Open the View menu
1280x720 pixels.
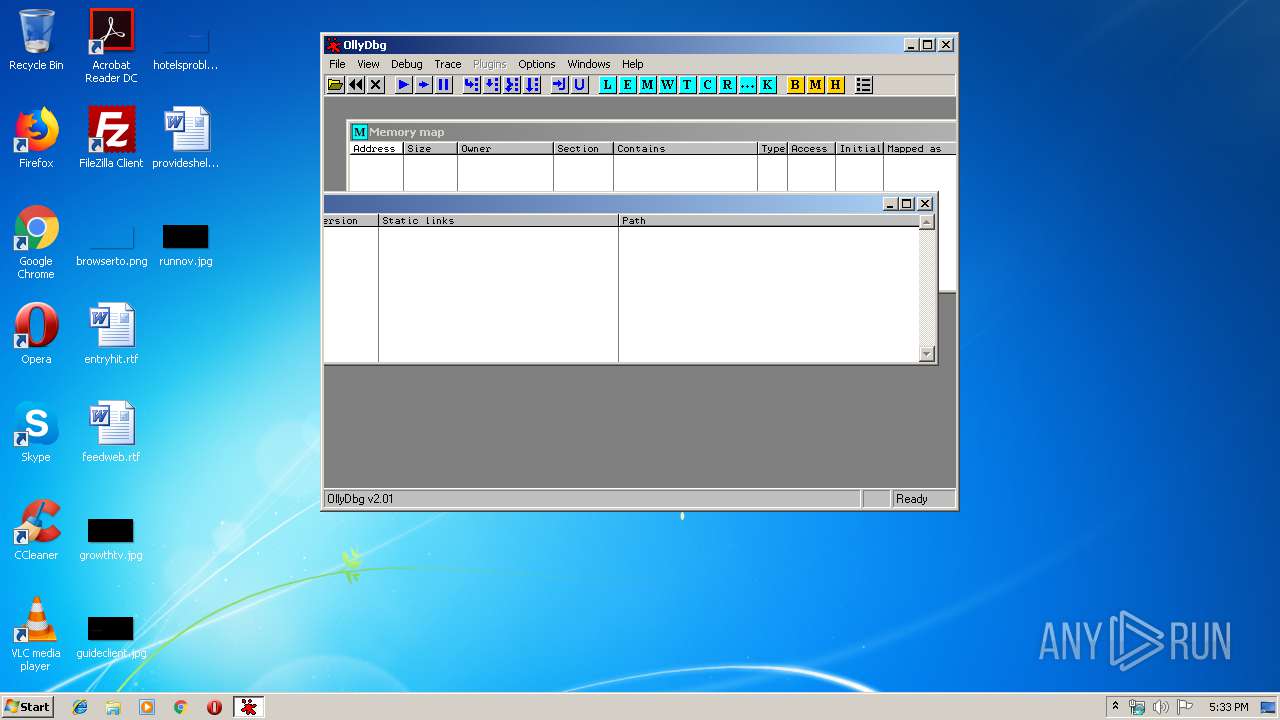(368, 64)
